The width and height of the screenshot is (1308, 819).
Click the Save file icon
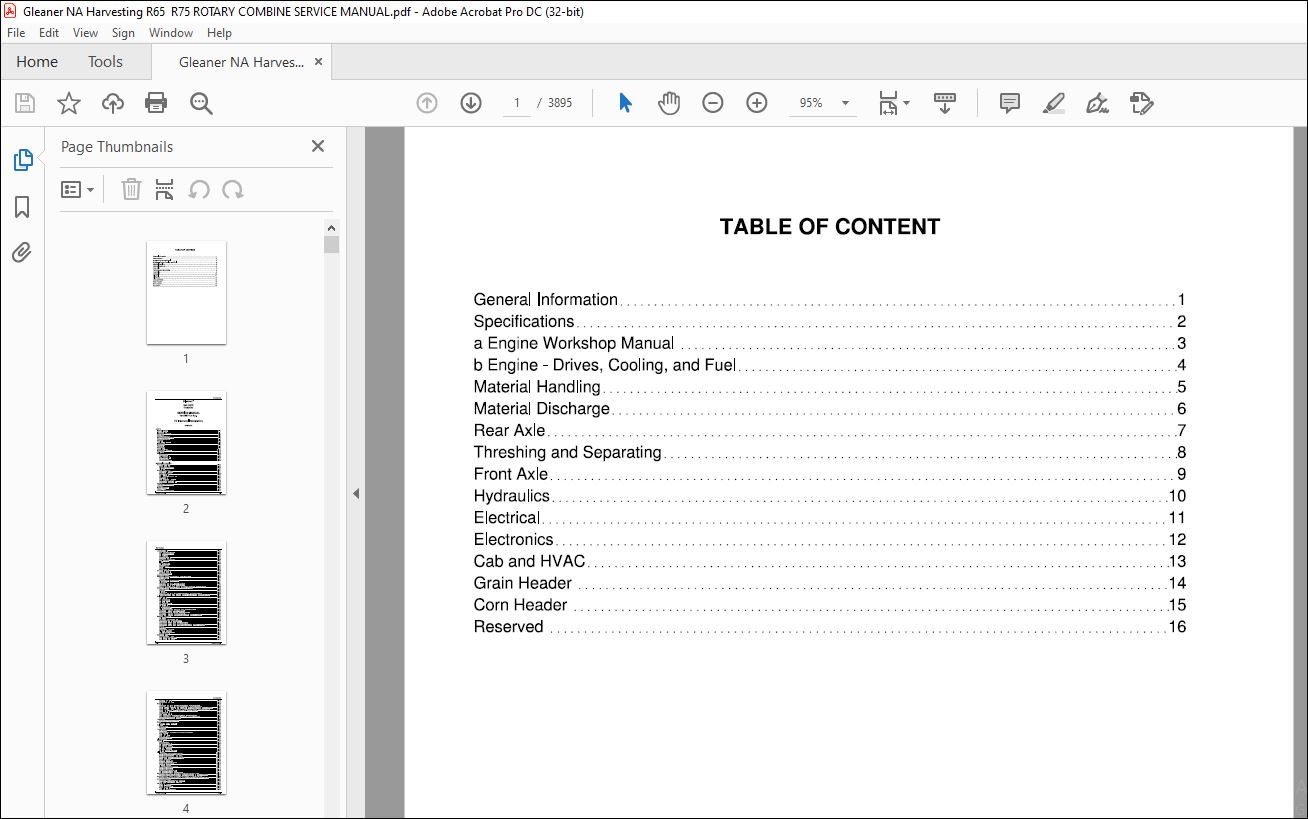(x=25, y=103)
